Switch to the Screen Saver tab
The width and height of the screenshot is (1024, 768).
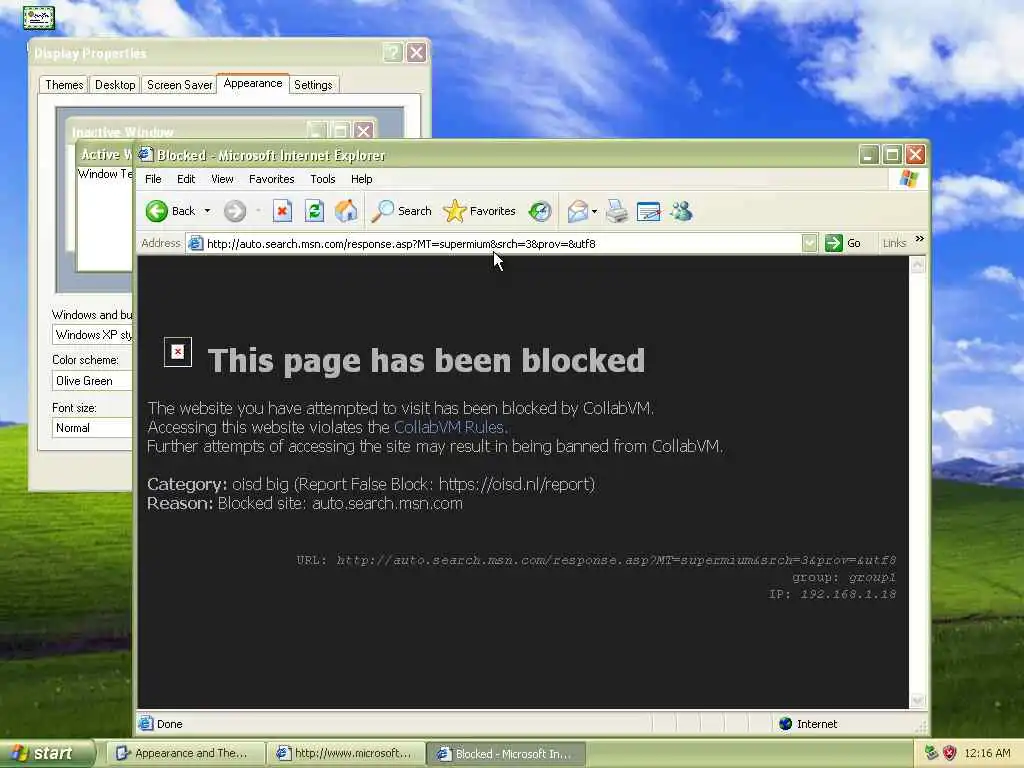coord(180,85)
